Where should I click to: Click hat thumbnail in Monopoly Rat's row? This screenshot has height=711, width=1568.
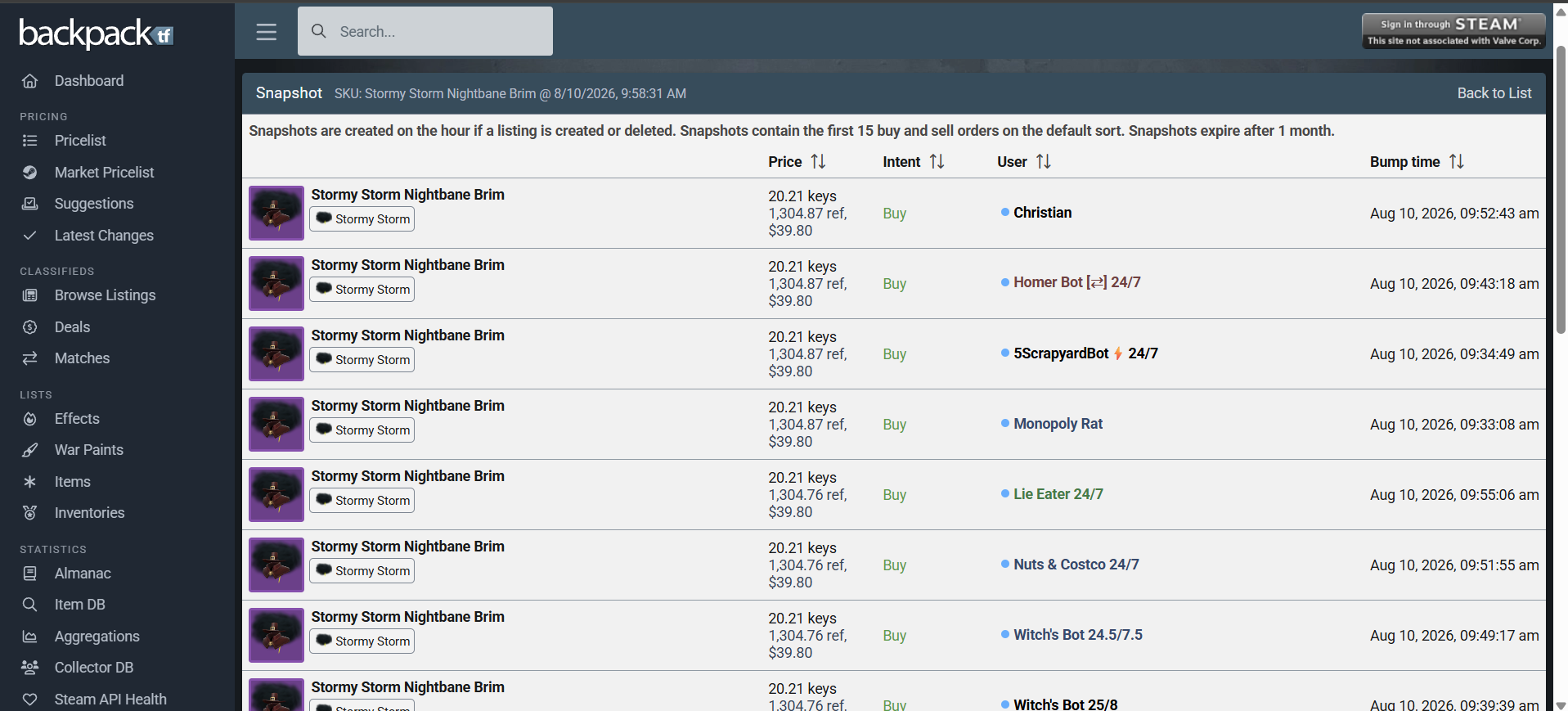pos(276,424)
